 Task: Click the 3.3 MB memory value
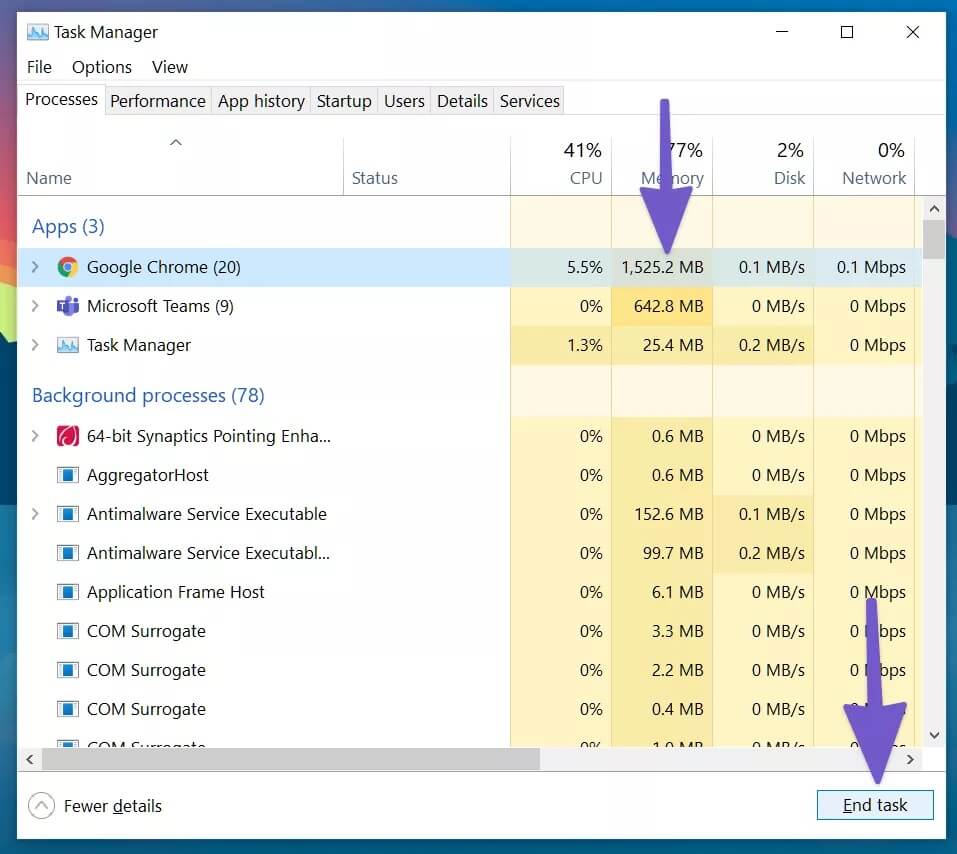tap(677, 631)
